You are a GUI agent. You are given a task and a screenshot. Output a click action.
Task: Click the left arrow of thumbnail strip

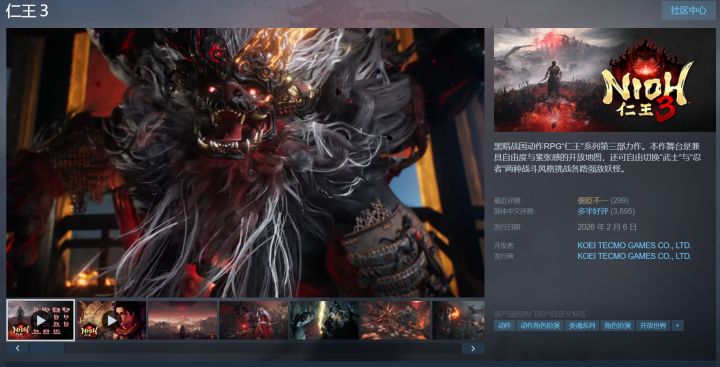coord(18,348)
